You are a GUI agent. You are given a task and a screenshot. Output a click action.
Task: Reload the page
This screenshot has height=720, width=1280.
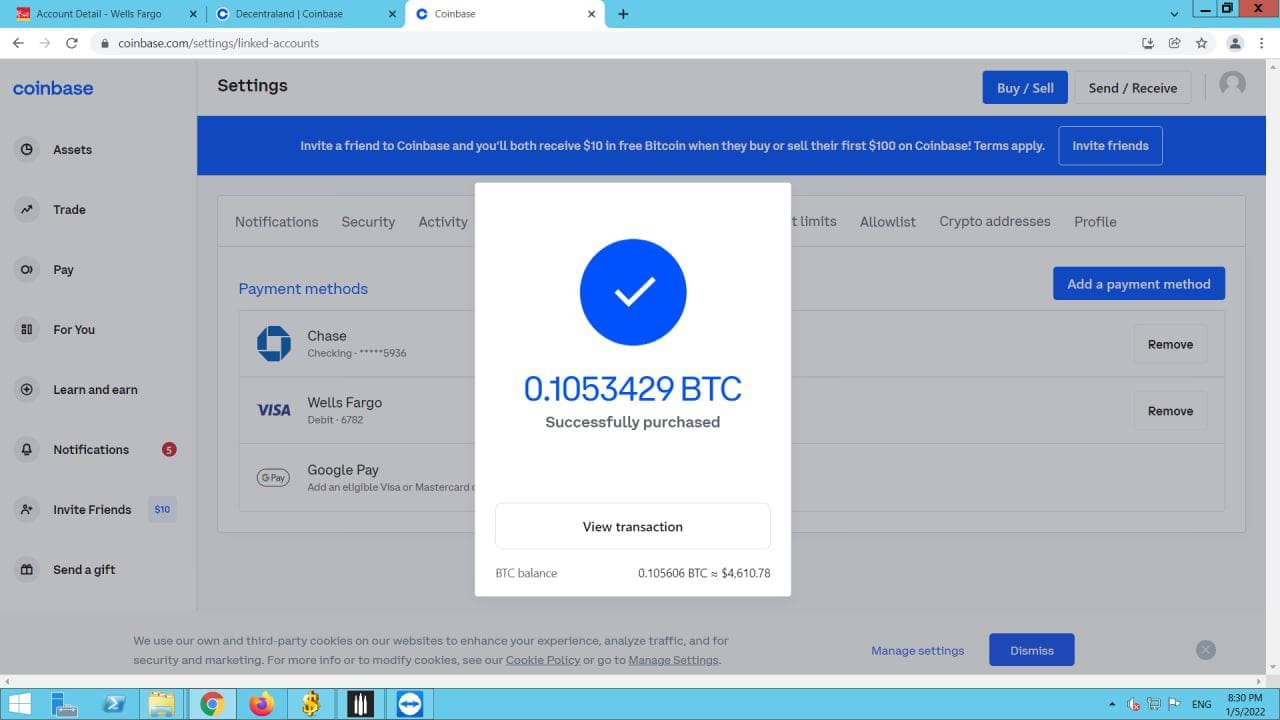click(x=71, y=43)
